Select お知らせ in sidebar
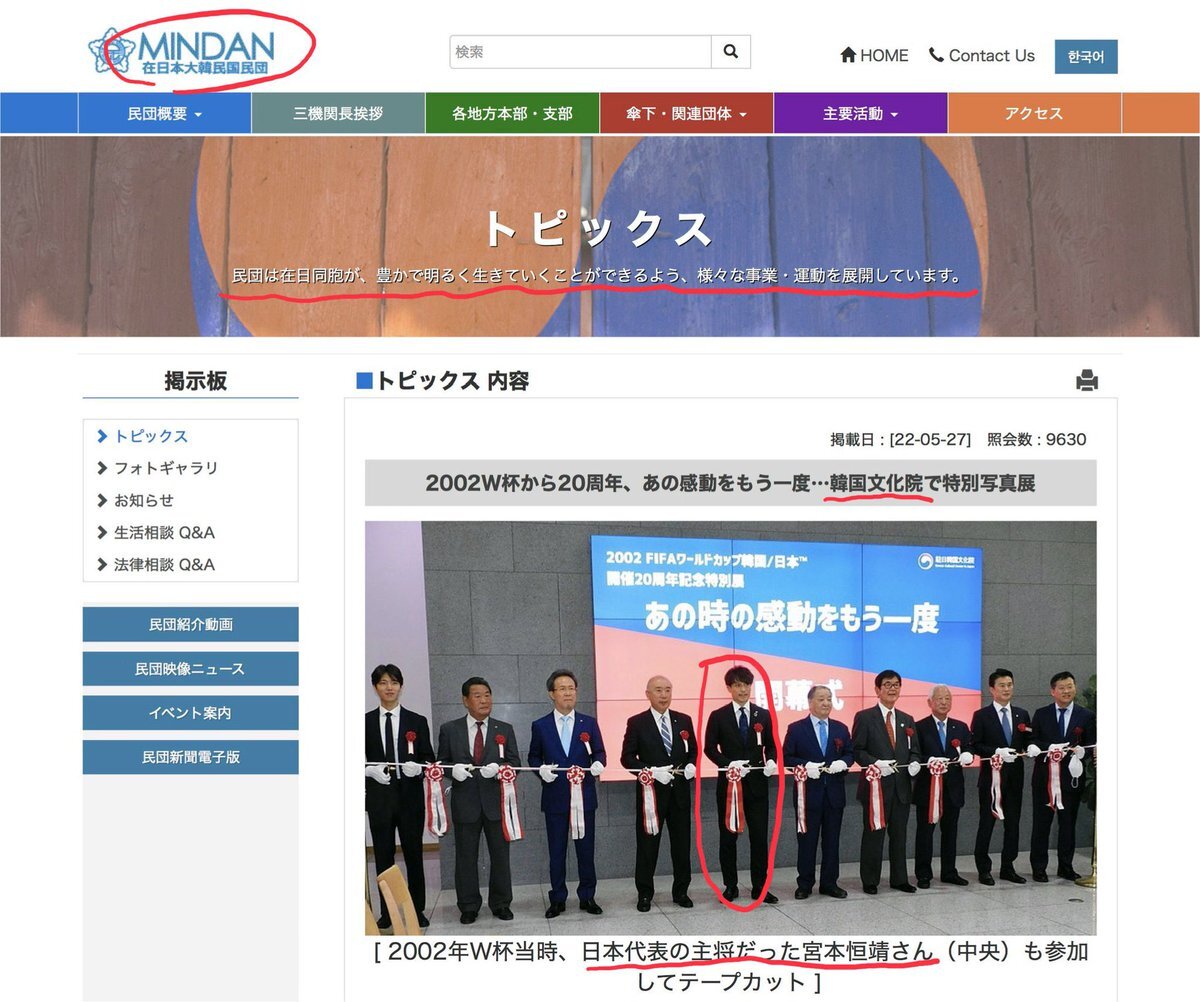This screenshot has width=1200, height=1002. tap(143, 500)
